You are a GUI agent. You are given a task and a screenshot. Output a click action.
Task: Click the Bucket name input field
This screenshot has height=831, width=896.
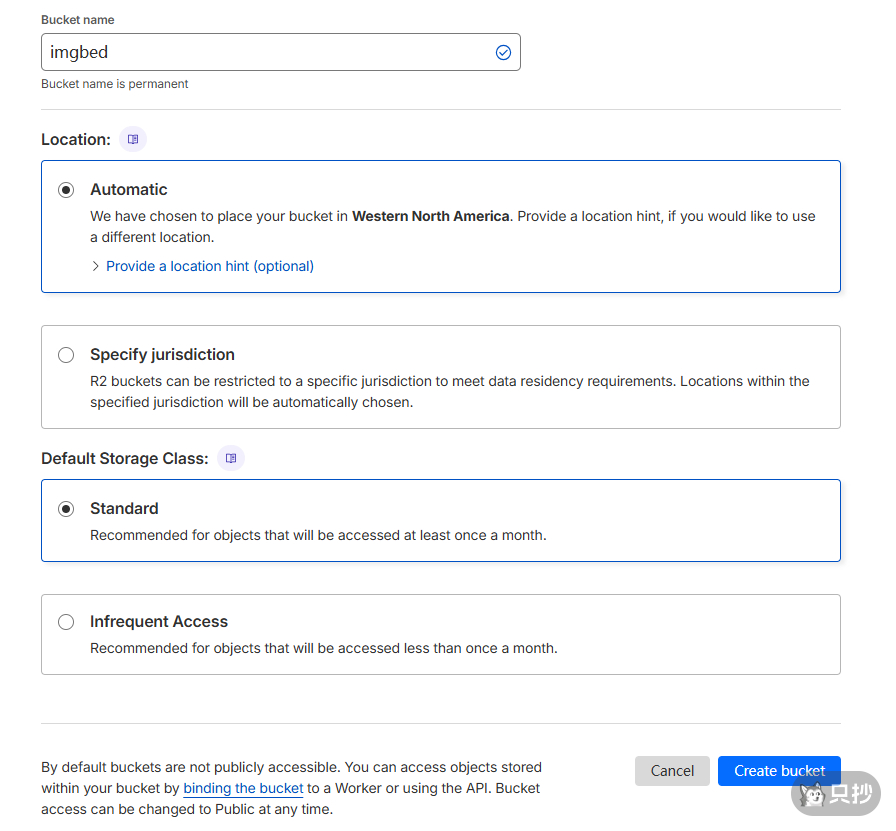(x=280, y=52)
